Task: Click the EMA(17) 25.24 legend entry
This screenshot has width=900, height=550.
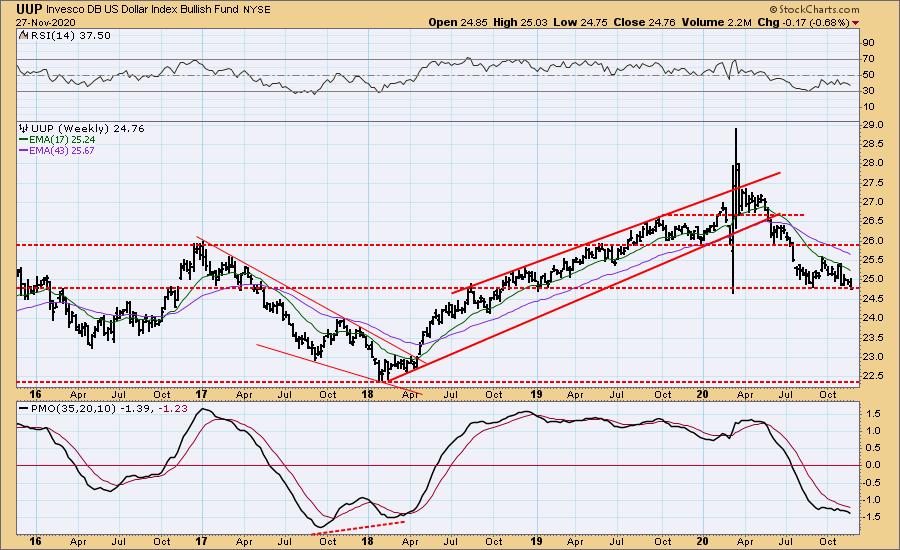Action: click(x=57, y=140)
